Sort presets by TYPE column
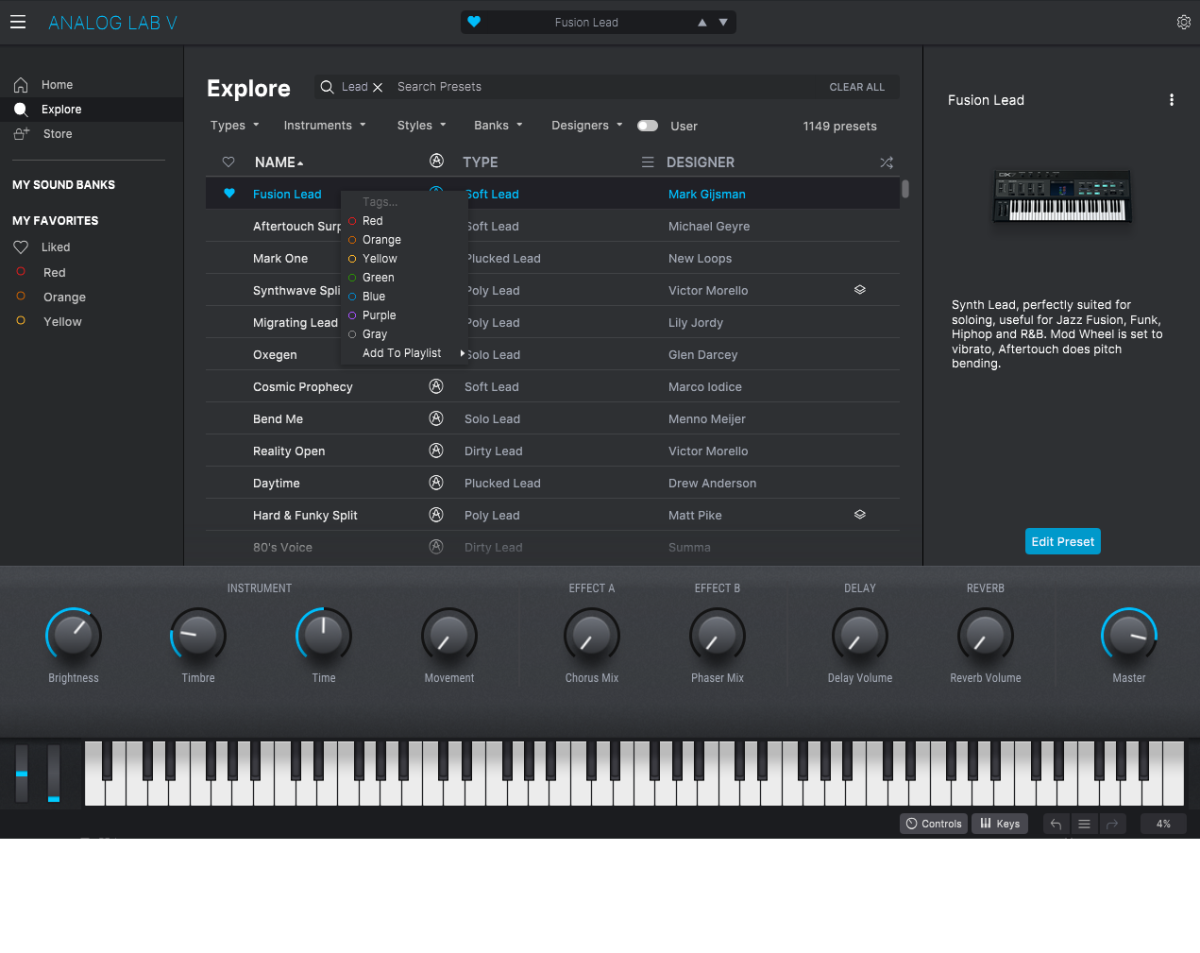 coord(480,162)
